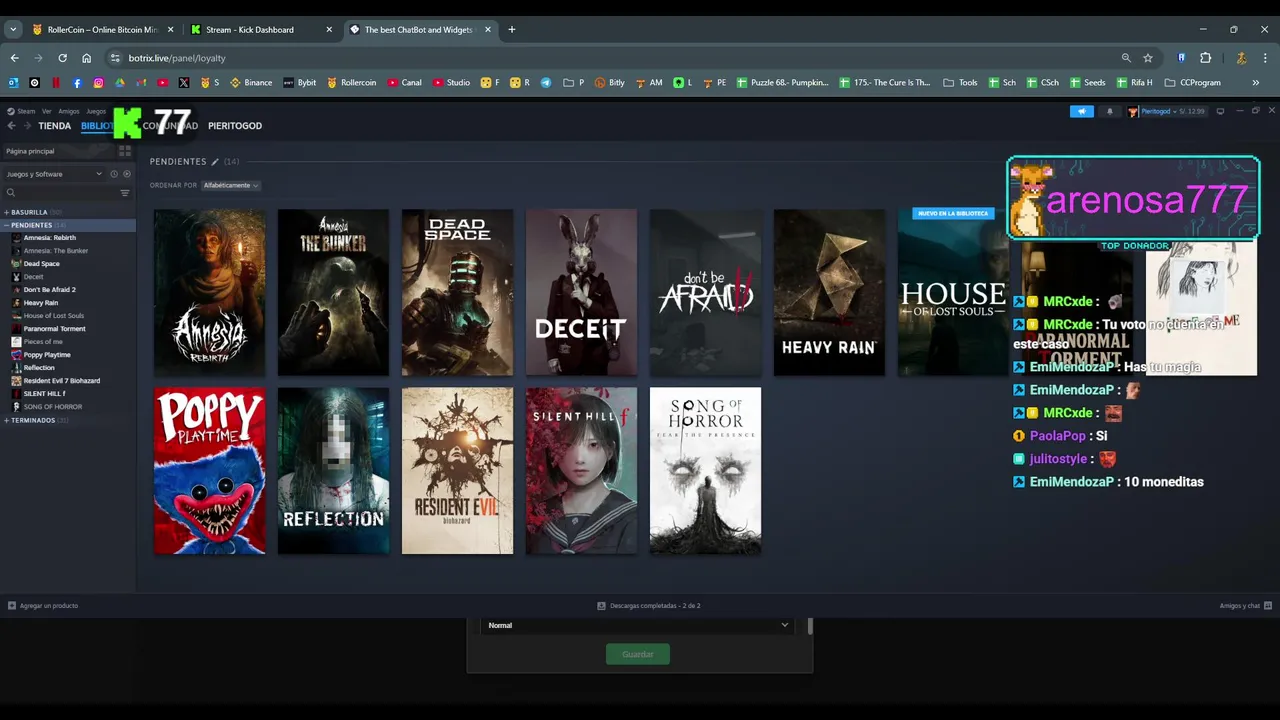Open the Netflix bookmark
The width and height of the screenshot is (1280, 720).
tap(56, 83)
